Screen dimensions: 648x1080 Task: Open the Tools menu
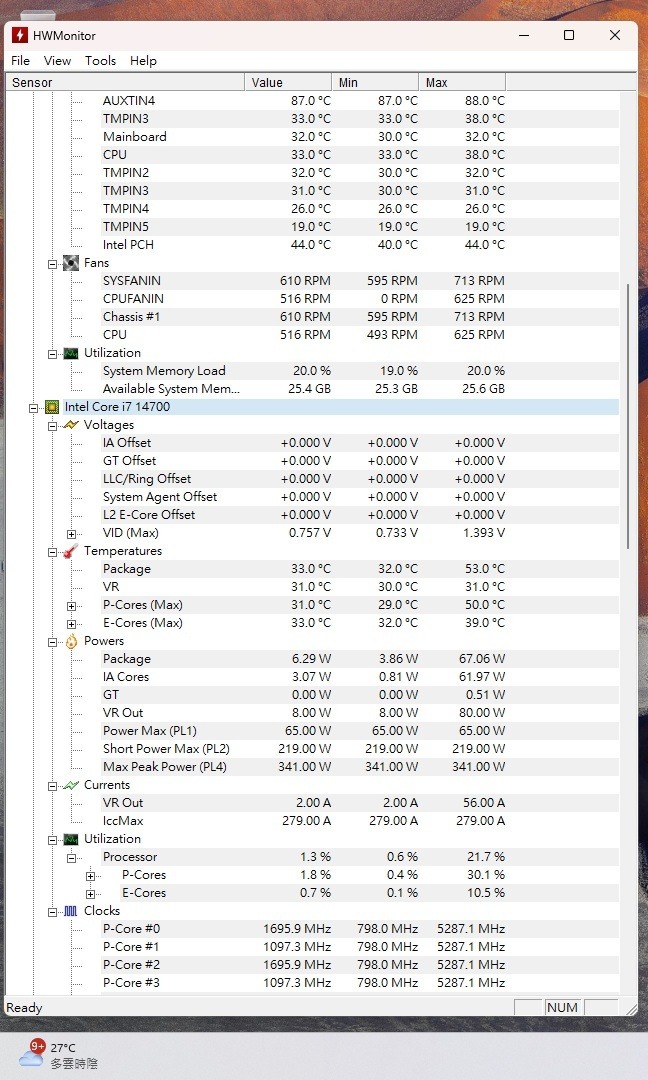101,61
